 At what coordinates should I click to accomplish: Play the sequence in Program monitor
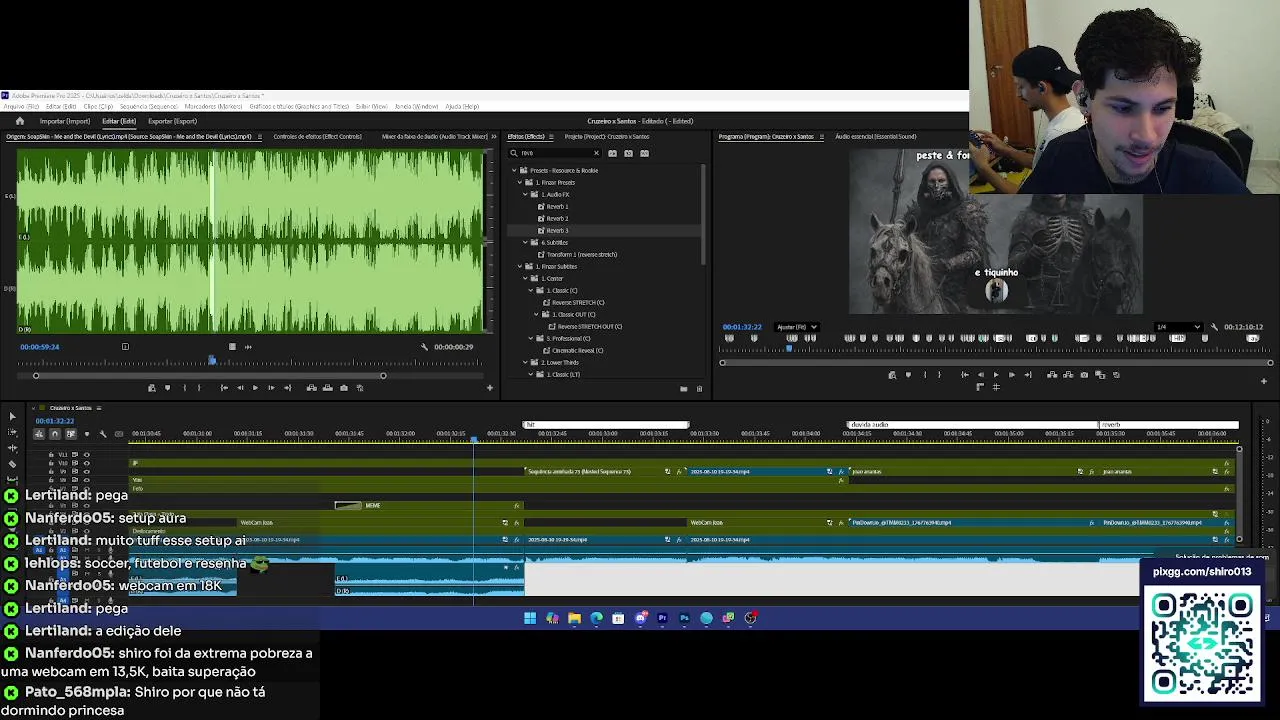(996, 375)
